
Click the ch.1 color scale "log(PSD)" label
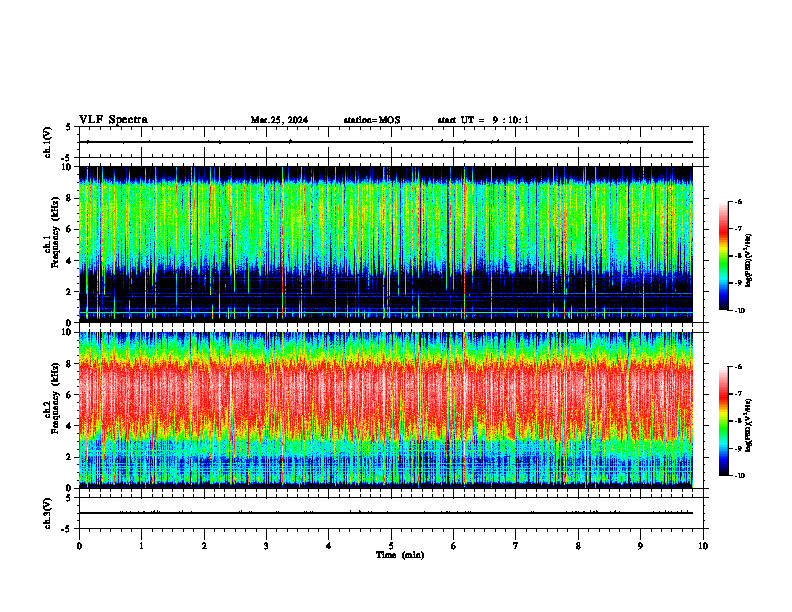tap(749, 261)
